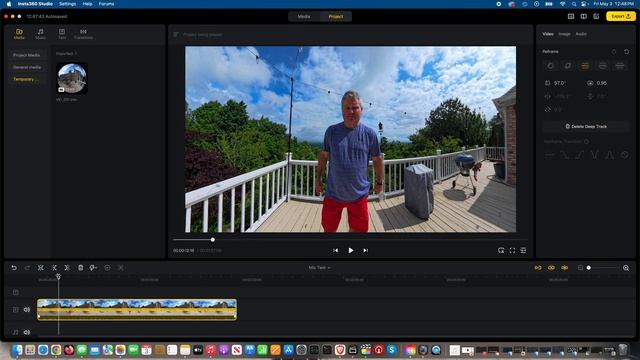Toggle the split panel layout icon in title bar
640x360 pixels.
(x=584, y=16)
